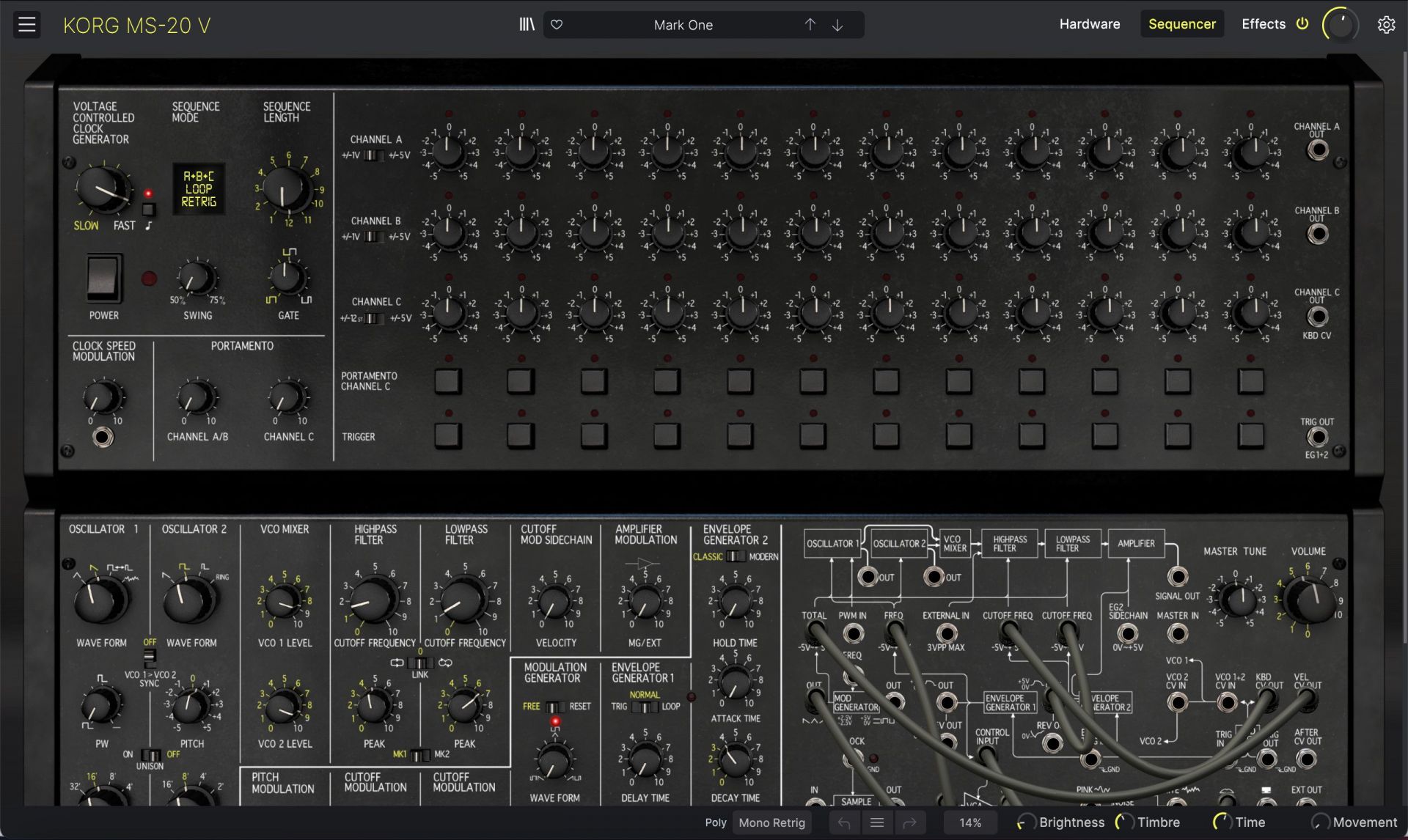This screenshot has height=840, width=1408.
Task: Toggle VCO 1 to VCO 2 Sync switch
Action: point(150,657)
